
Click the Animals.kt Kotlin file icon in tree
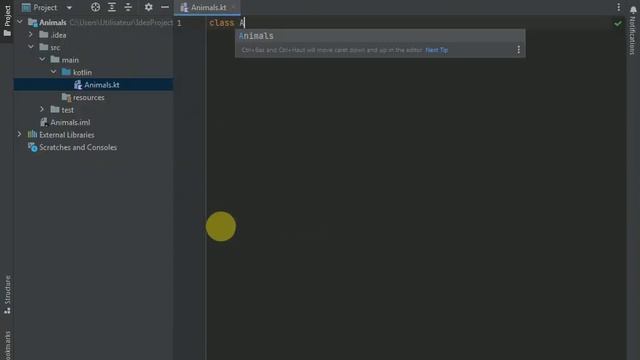78,84
